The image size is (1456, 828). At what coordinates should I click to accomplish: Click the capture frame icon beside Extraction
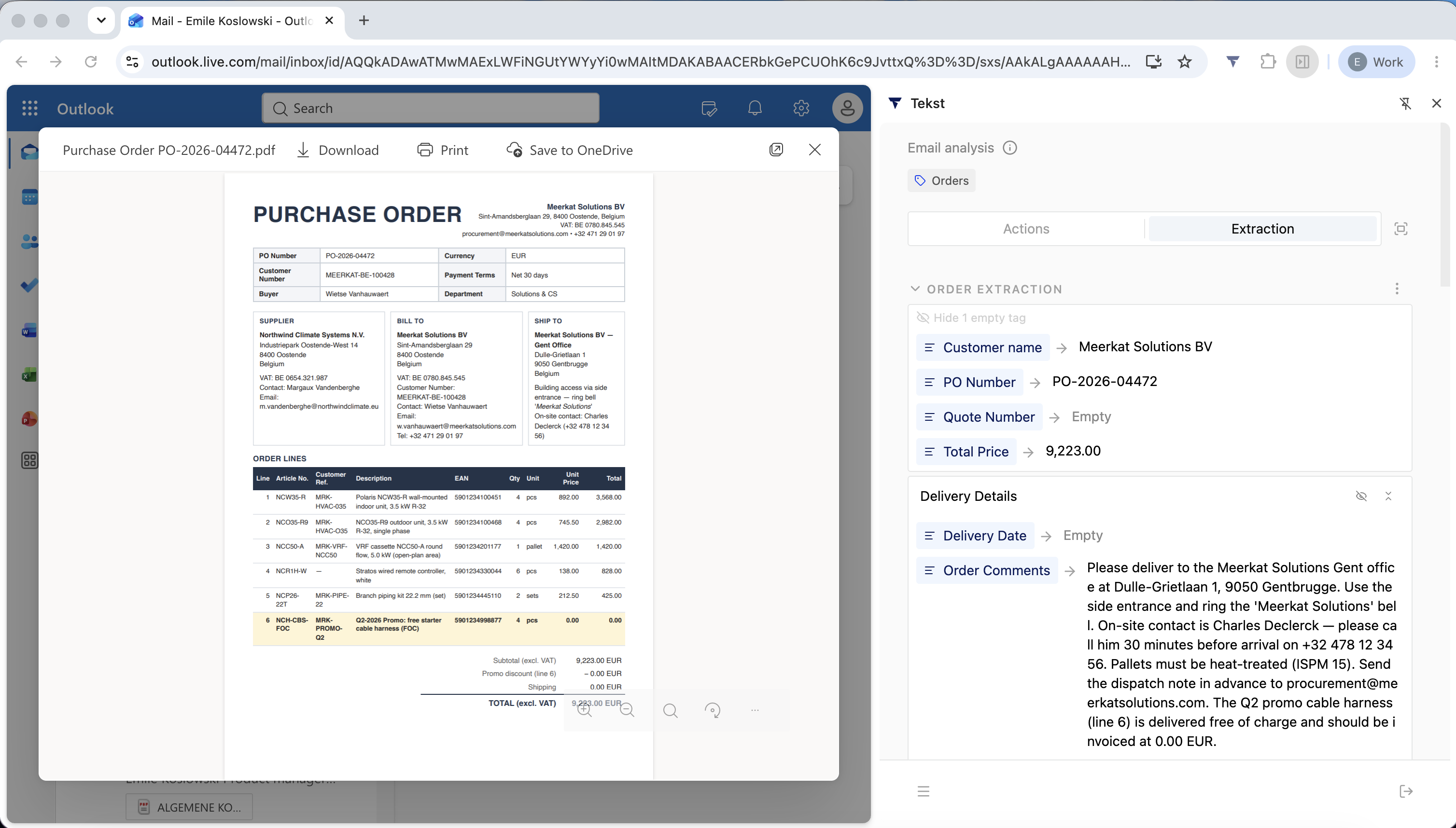tap(1401, 229)
